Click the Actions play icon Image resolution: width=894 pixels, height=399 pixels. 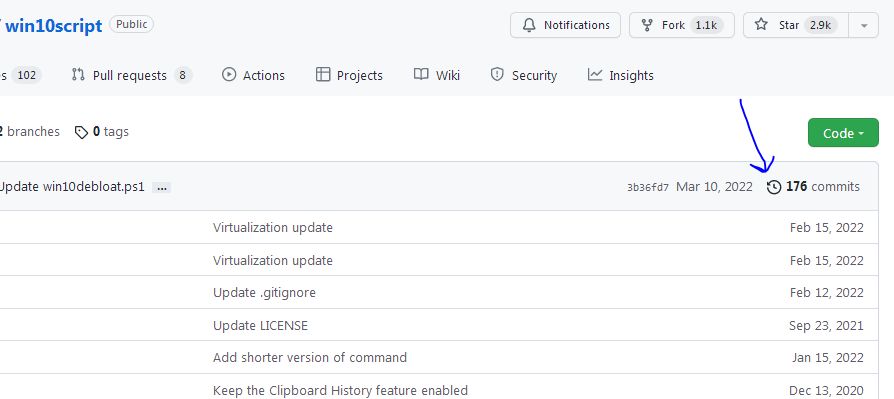coord(229,75)
